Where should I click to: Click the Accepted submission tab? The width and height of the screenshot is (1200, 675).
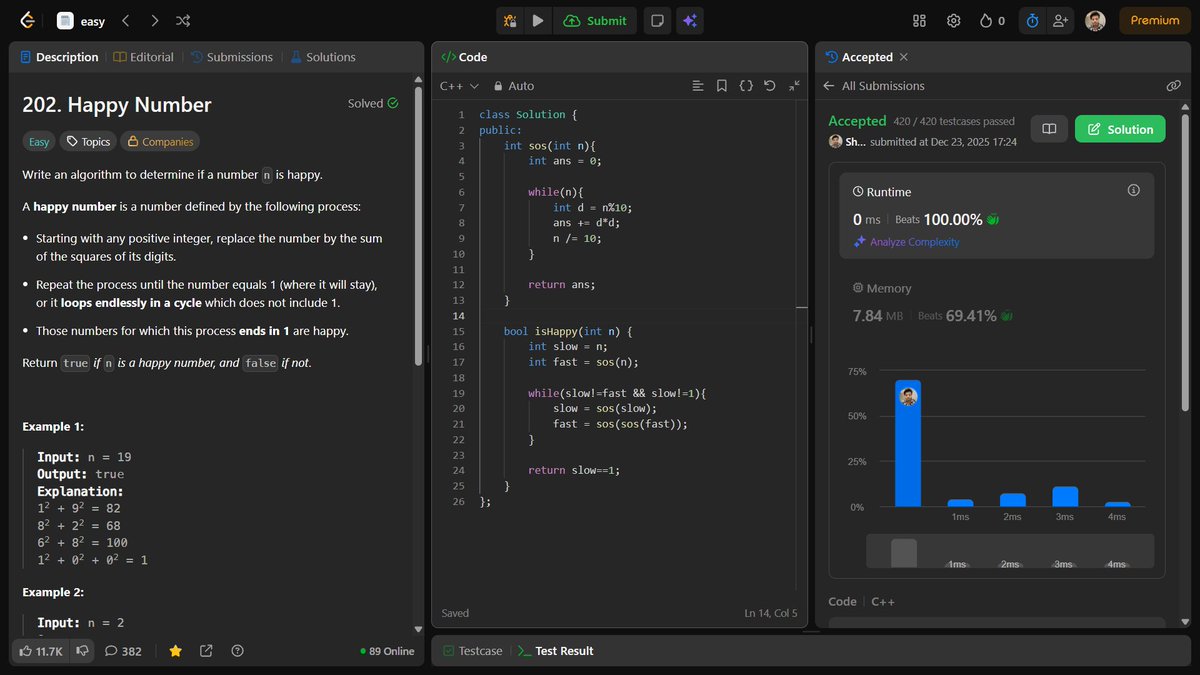[x=858, y=57]
